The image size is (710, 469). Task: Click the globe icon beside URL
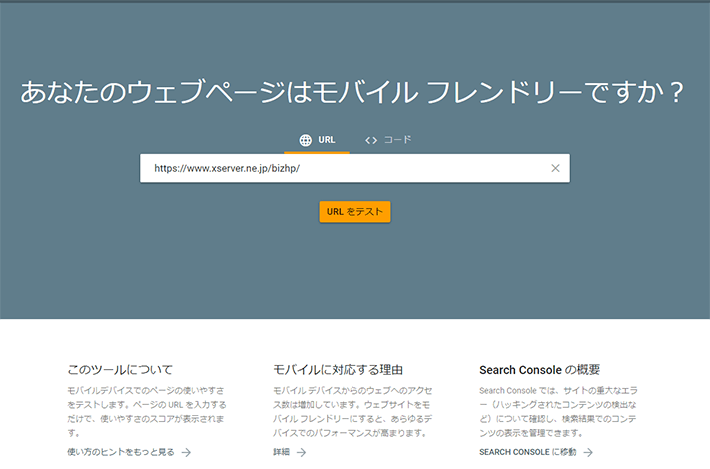306,140
